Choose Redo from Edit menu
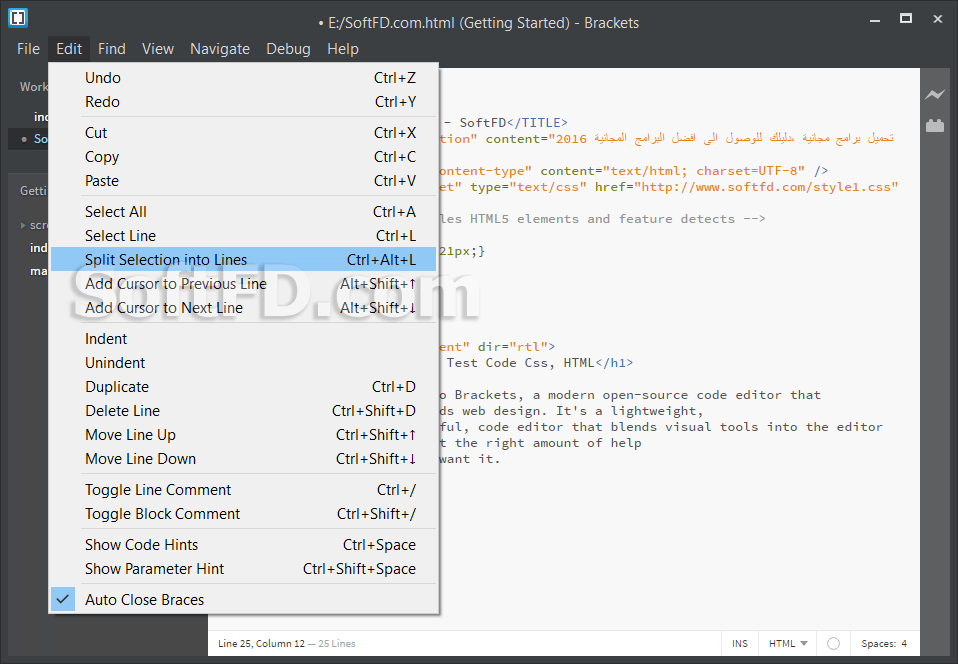Screen dimensions: 958x664 coord(243,102)
